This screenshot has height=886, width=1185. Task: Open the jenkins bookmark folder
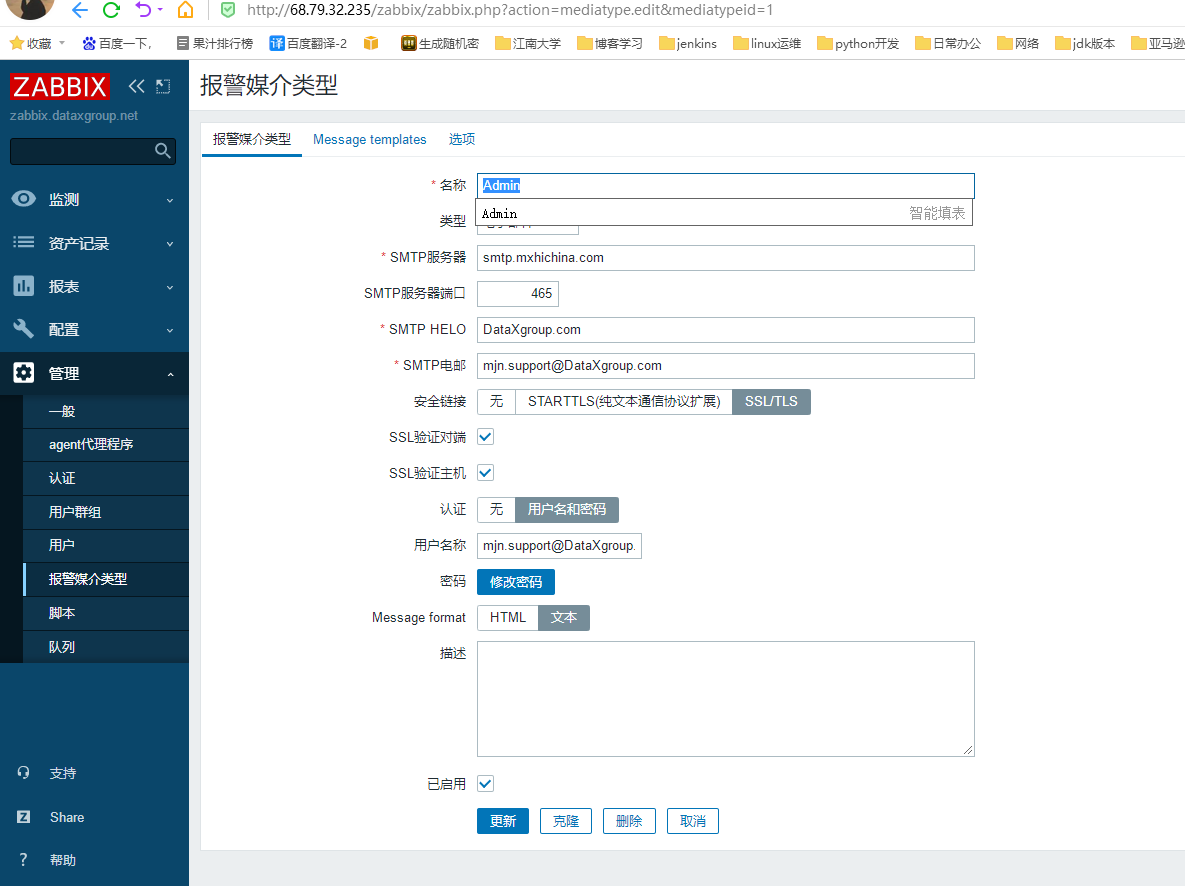[x=688, y=43]
